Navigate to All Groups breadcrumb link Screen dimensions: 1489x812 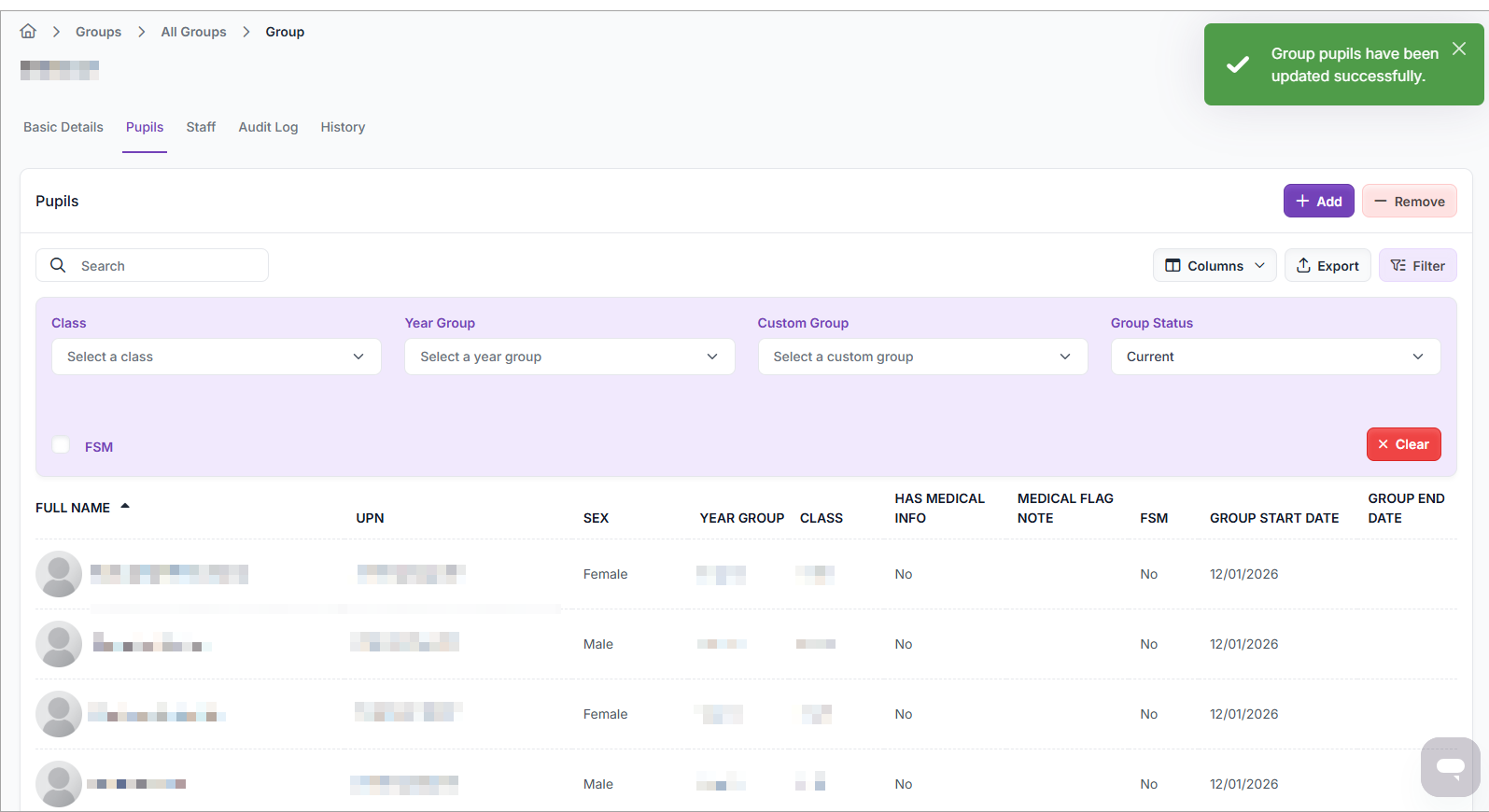pos(193,32)
